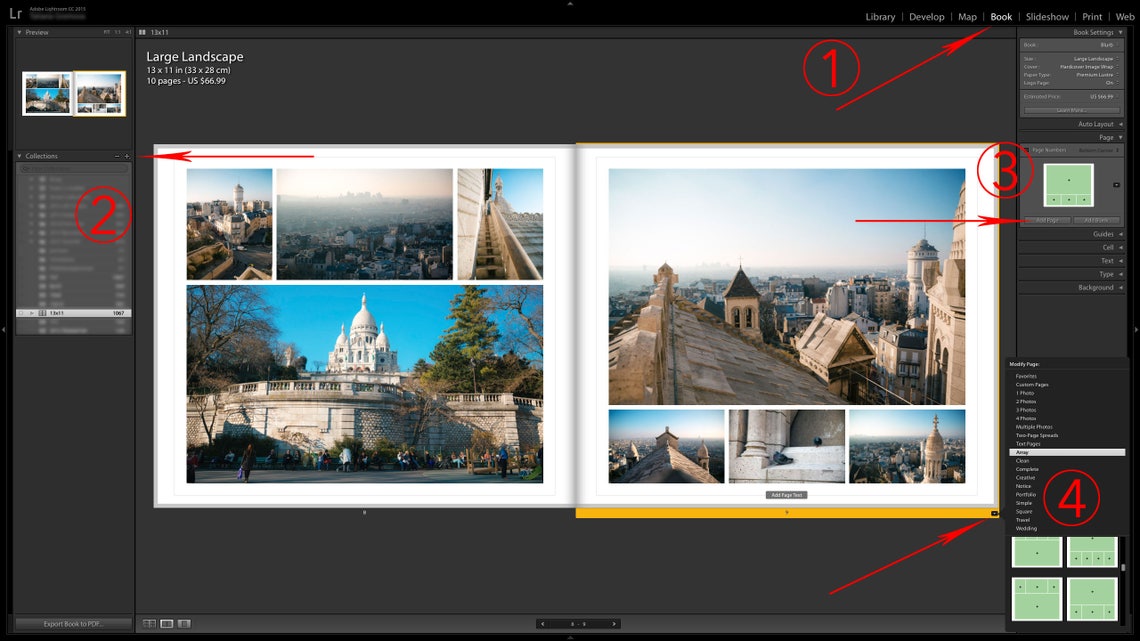Switch to single page view icon

coord(184,624)
